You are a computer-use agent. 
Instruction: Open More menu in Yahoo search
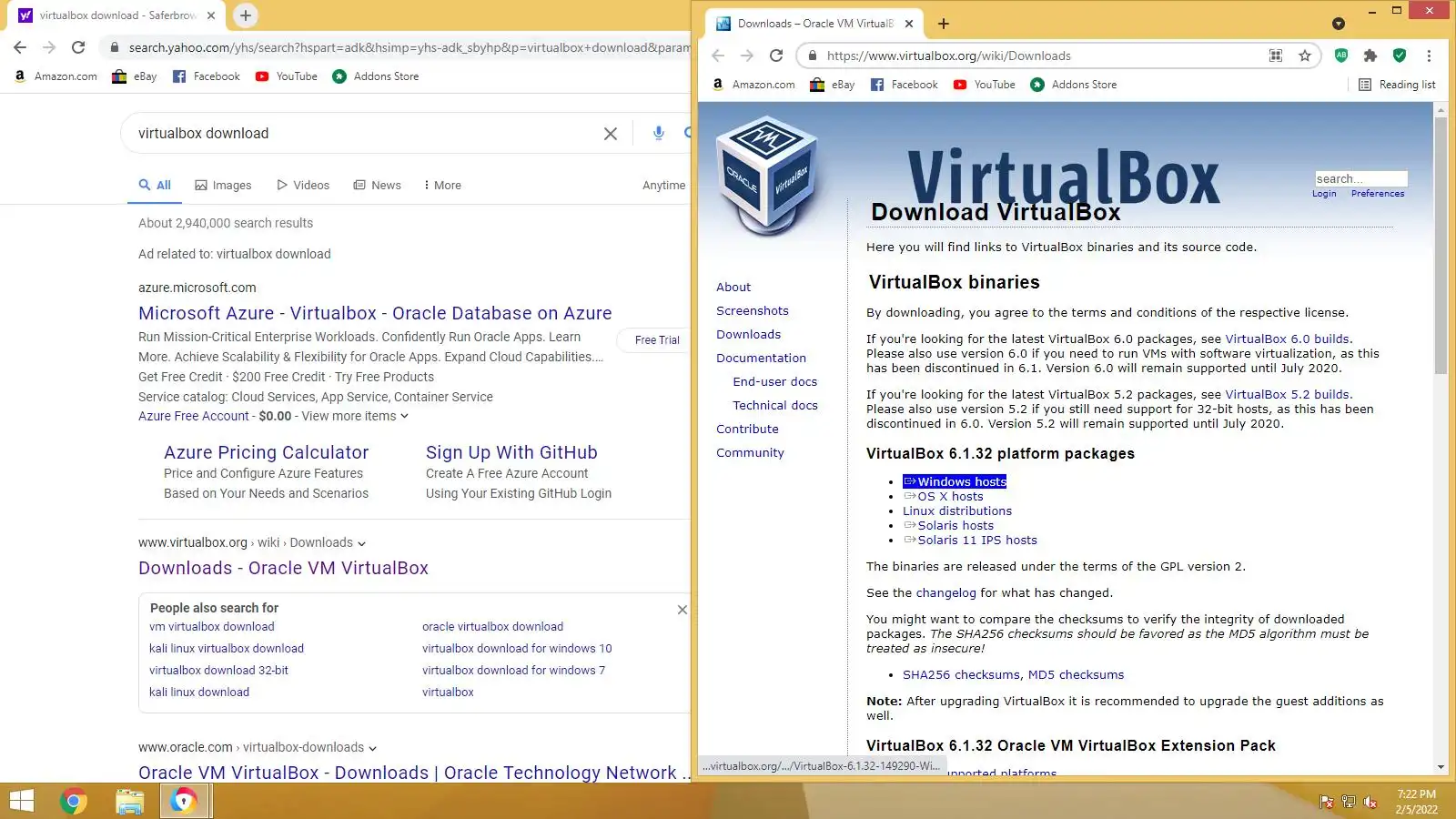[442, 185]
